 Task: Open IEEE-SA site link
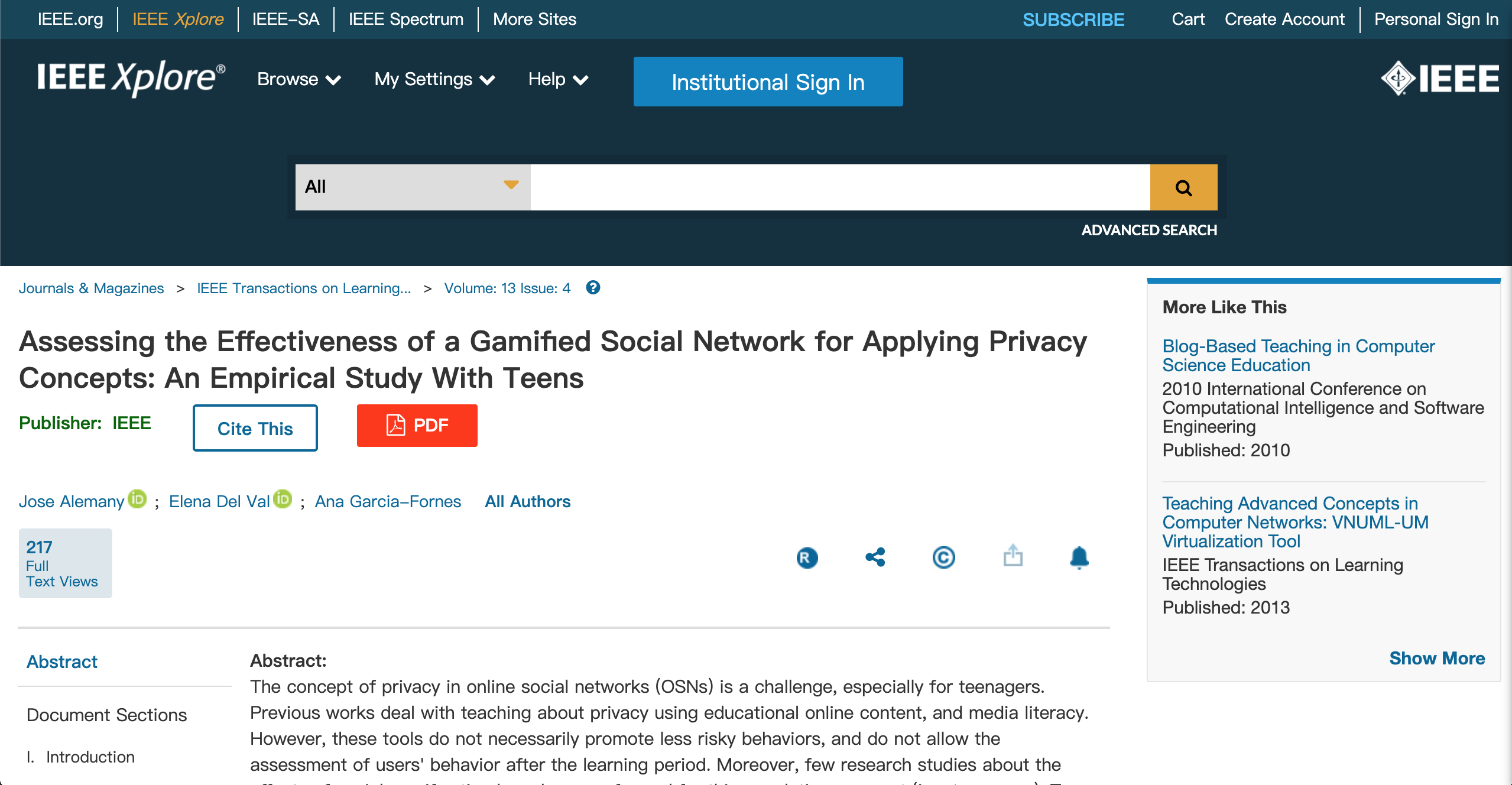tap(286, 19)
